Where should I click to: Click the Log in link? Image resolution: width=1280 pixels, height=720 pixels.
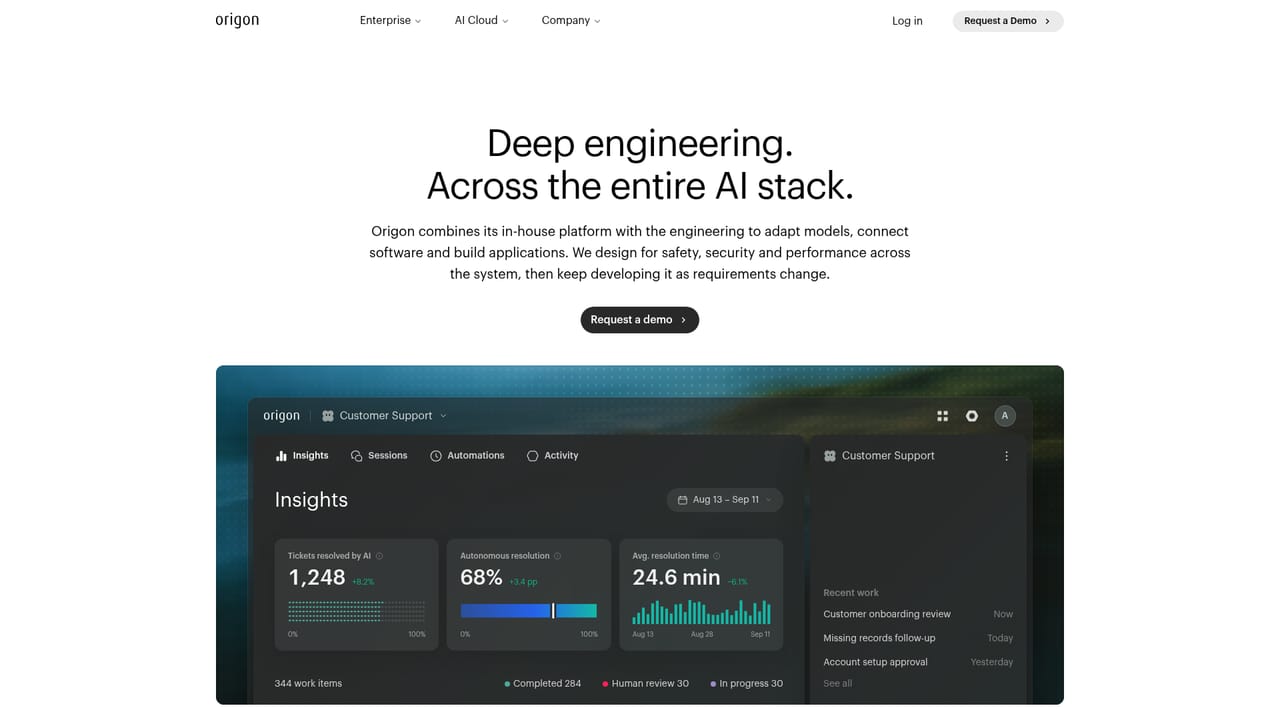(x=907, y=21)
